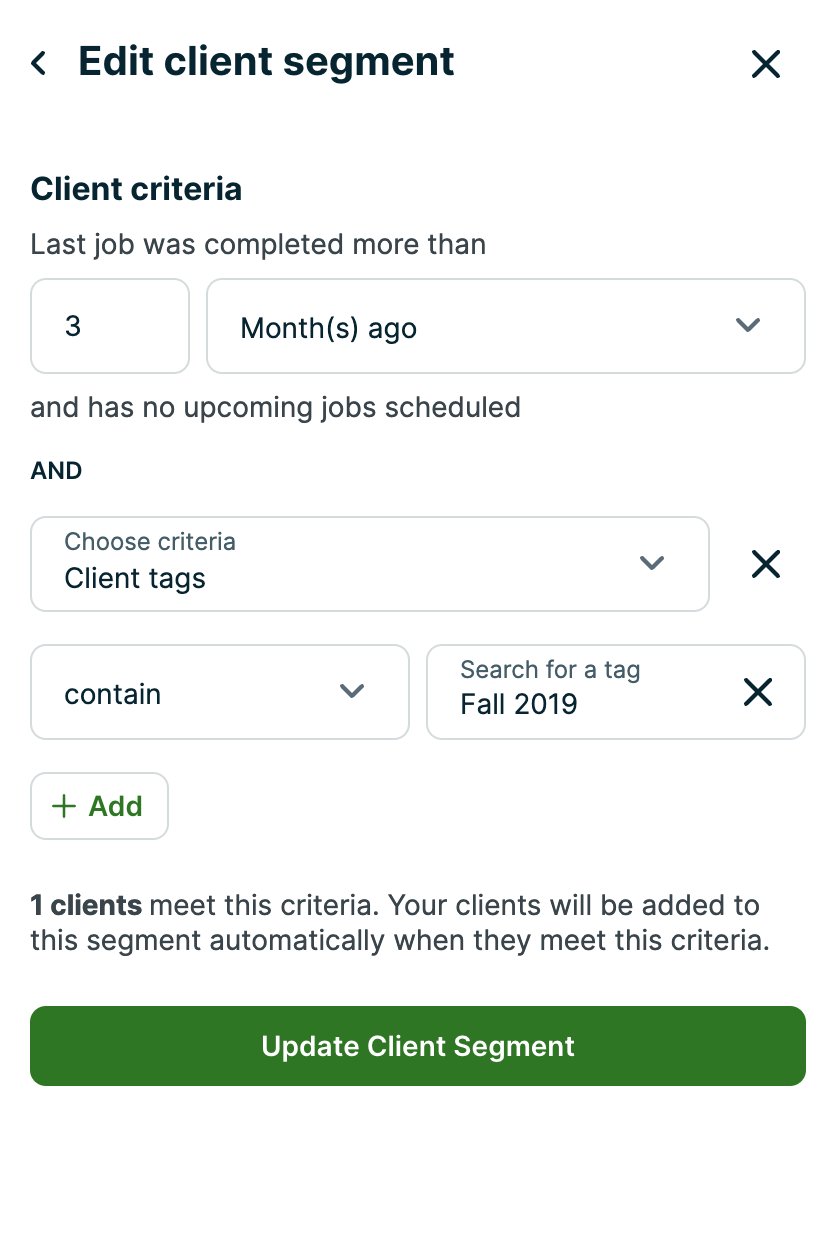The height and width of the screenshot is (1244, 832).
Task: Click the 'Choose criteria' field label
Action: point(150,542)
